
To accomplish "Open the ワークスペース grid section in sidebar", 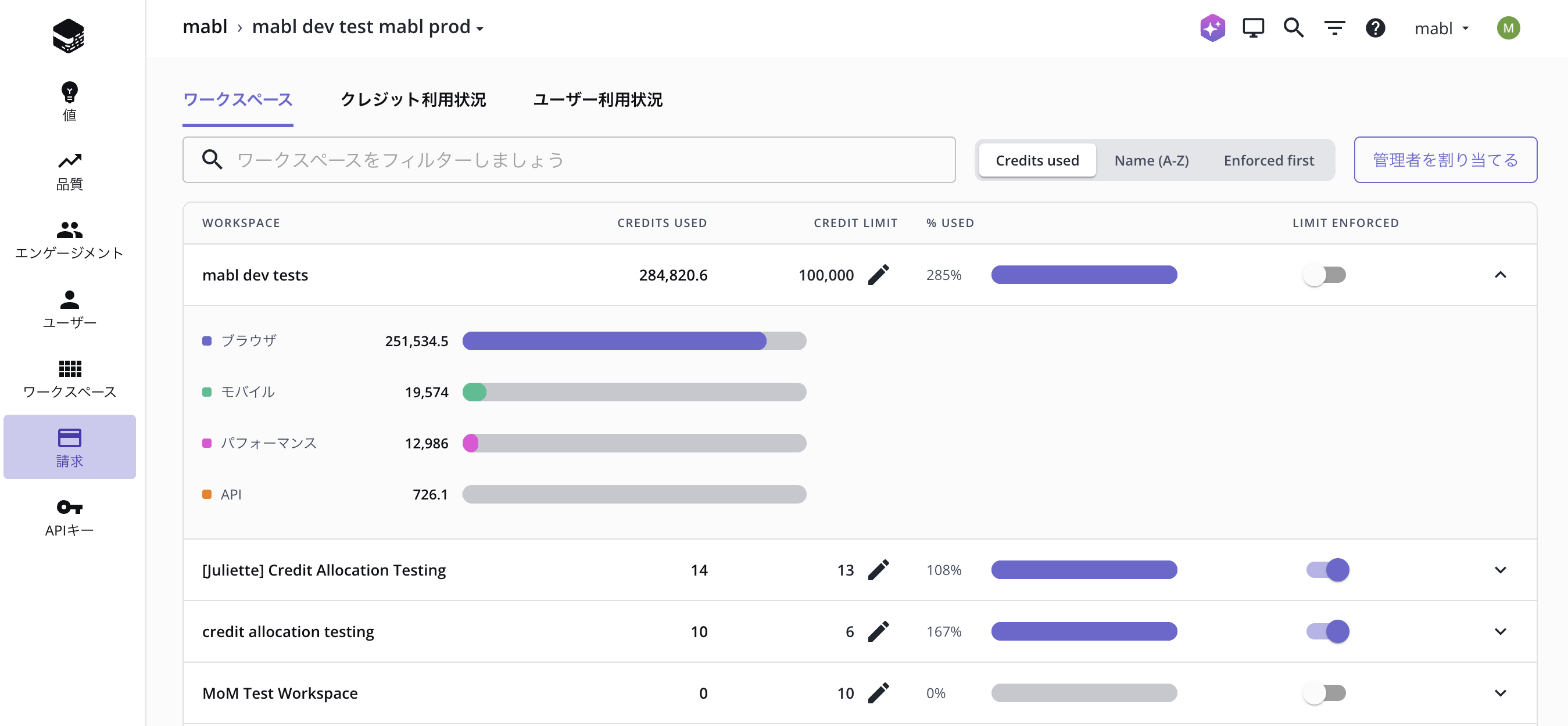I will click(69, 379).
